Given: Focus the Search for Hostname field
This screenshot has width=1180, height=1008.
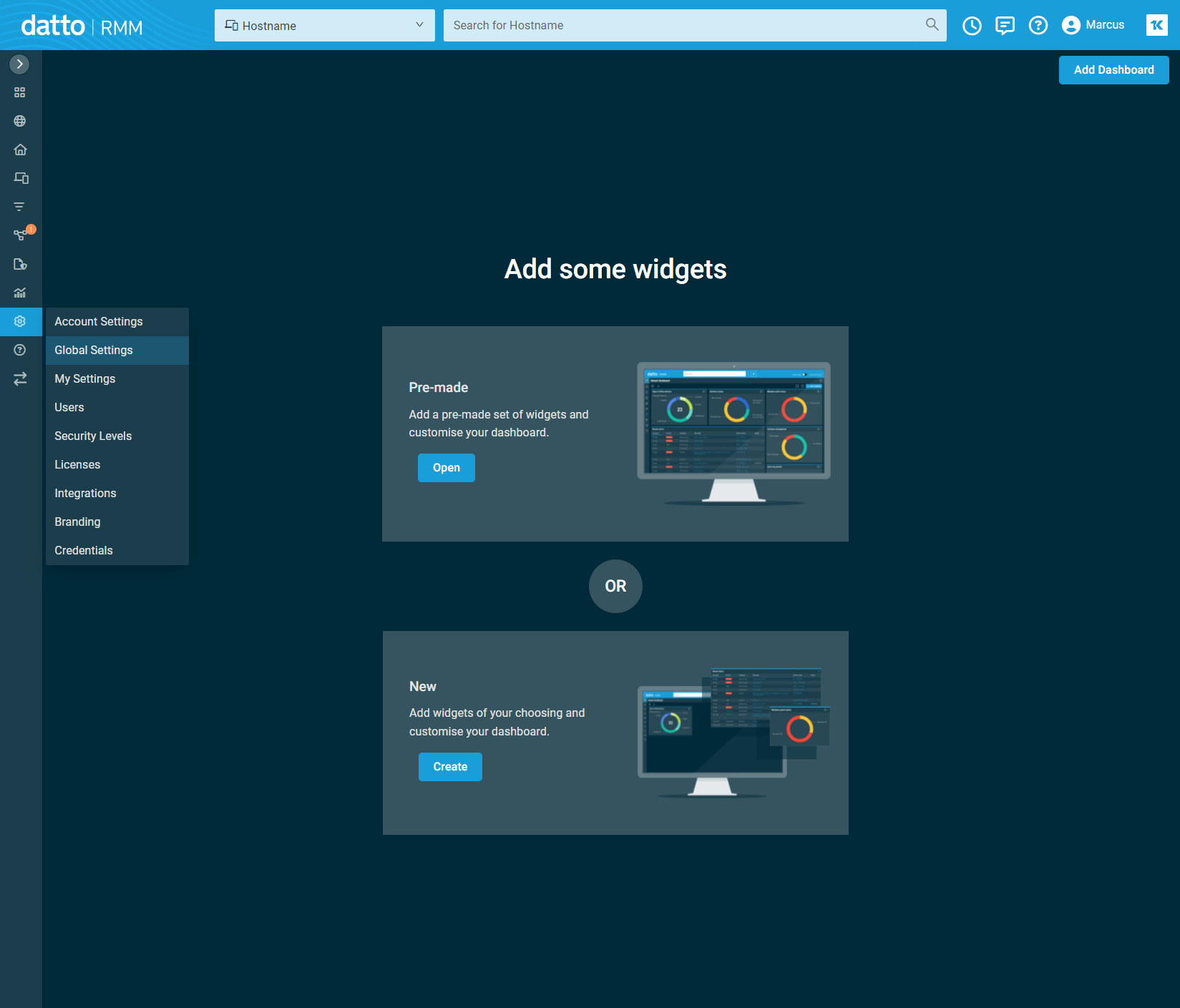Looking at the screenshot, I should 683,26.
